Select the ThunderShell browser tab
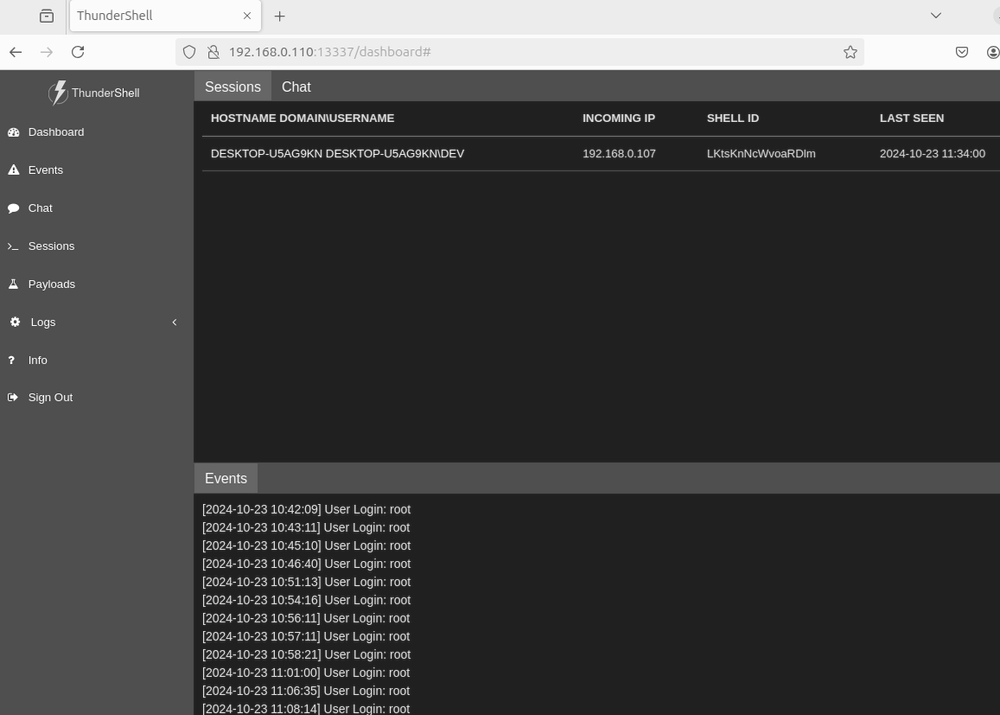The image size is (1000, 715). click(x=165, y=16)
